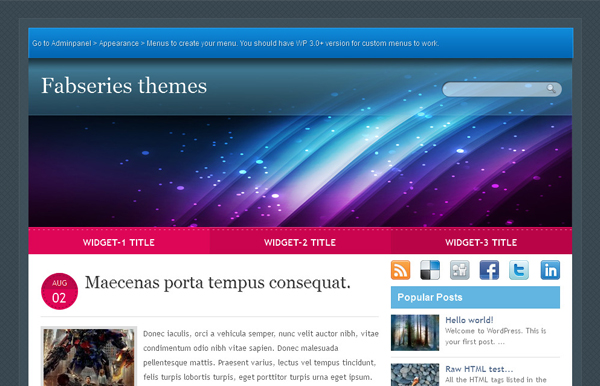Open the LinkedIn profile icon
The height and width of the screenshot is (386, 600).
click(550, 270)
